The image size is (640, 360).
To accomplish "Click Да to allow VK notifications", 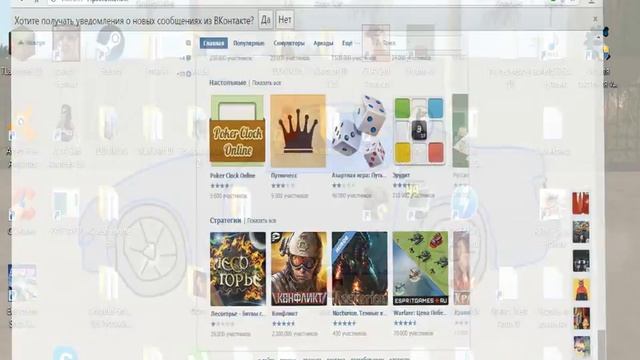I will [x=265, y=20].
